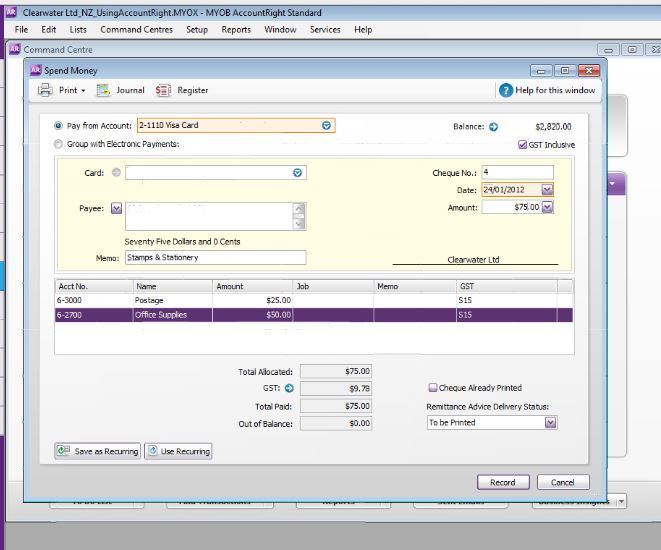Click the Job column header
The height and width of the screenshot is (550, 661).
(x=333, y=286)
